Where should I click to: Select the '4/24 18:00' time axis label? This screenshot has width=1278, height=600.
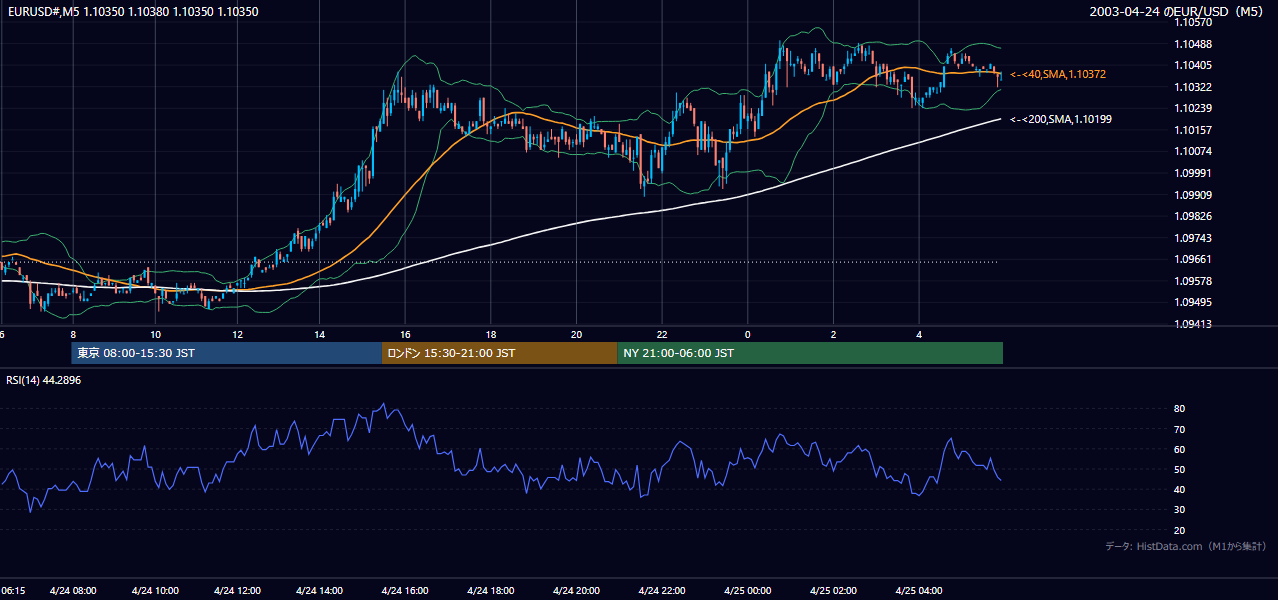490,590
